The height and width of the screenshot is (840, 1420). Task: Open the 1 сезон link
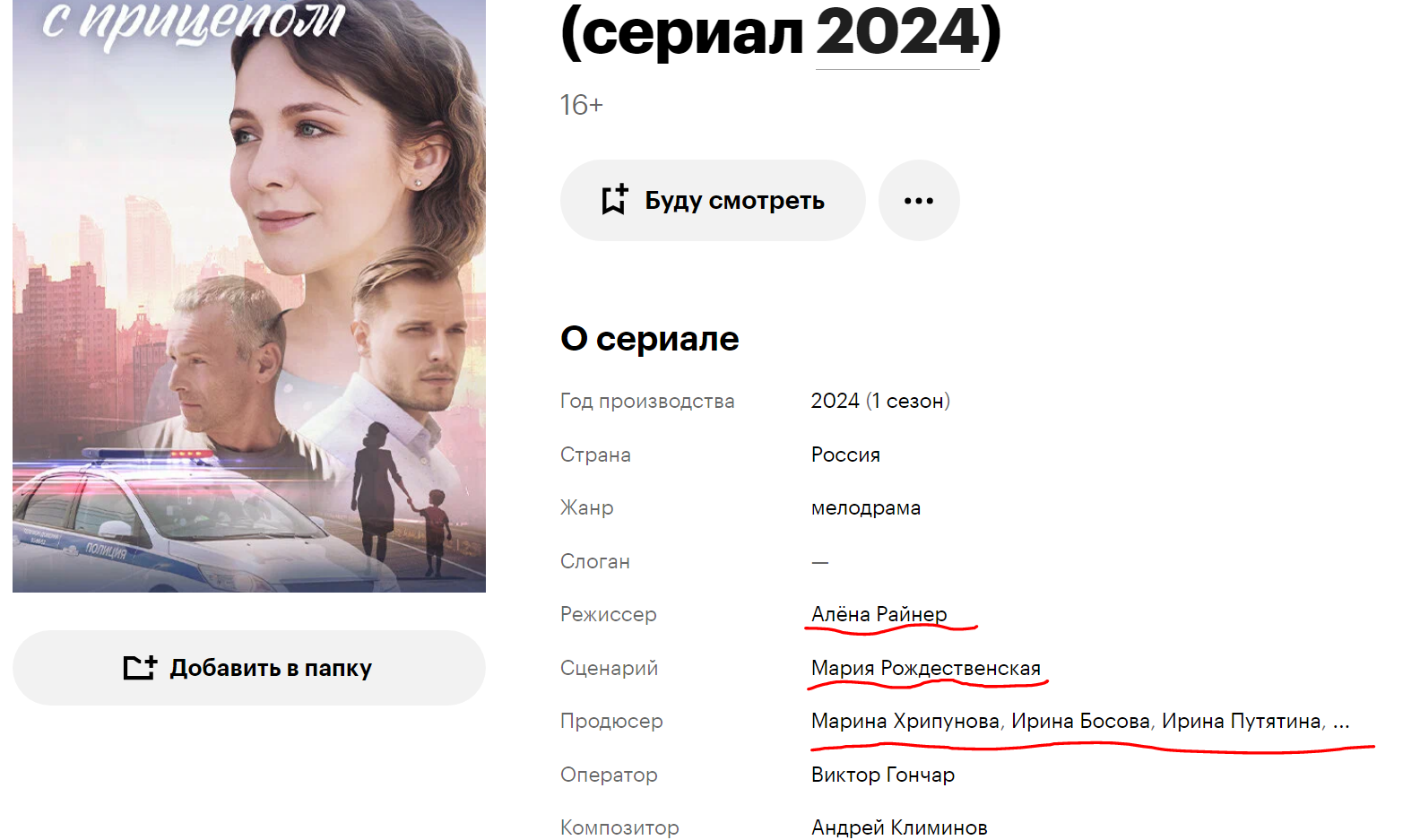click(x=908, y=401)
